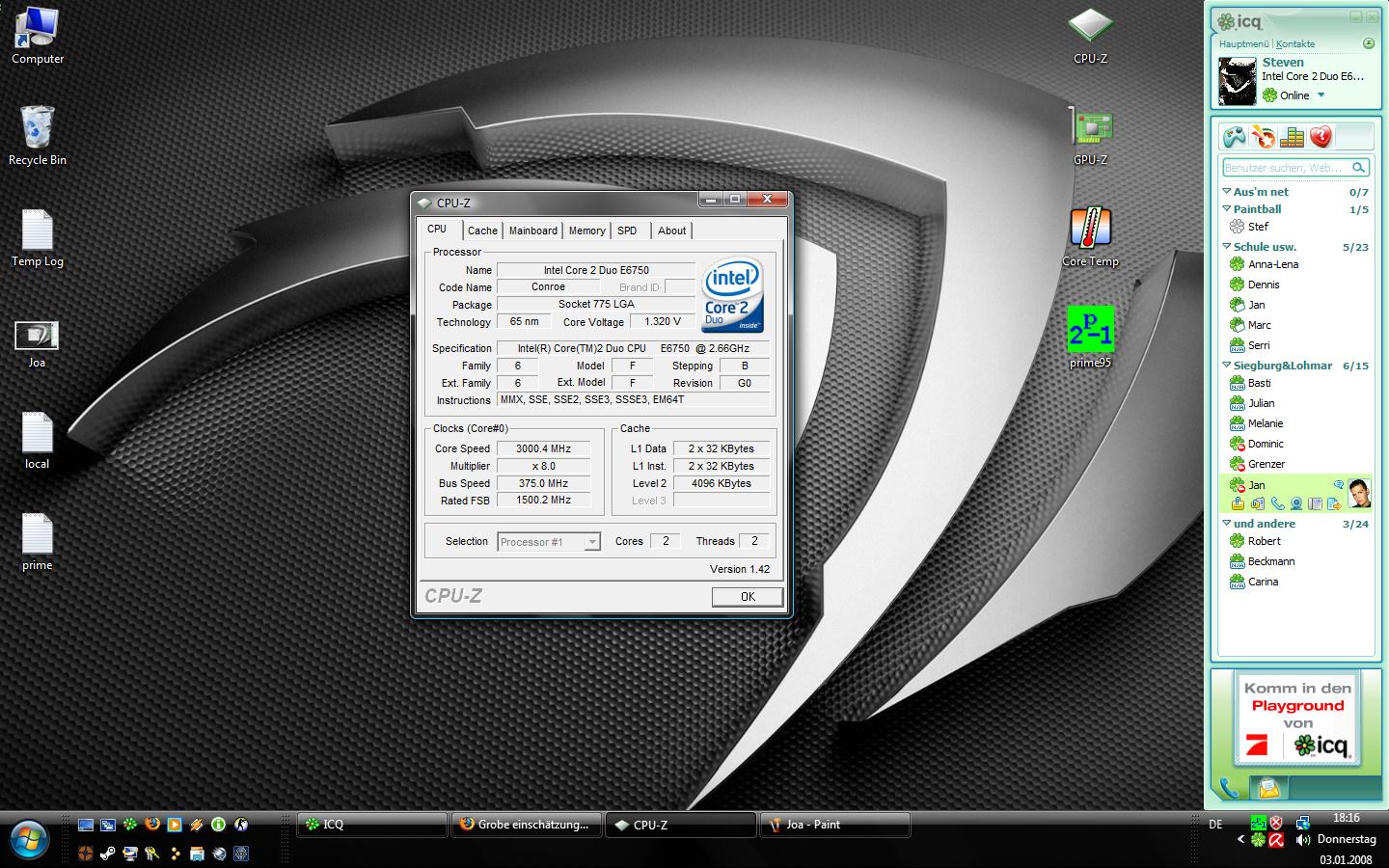Click the send file icon under Jan
Image resolution: width=1389 pixels, height=868 pixels.
(x=1334, y=503)
